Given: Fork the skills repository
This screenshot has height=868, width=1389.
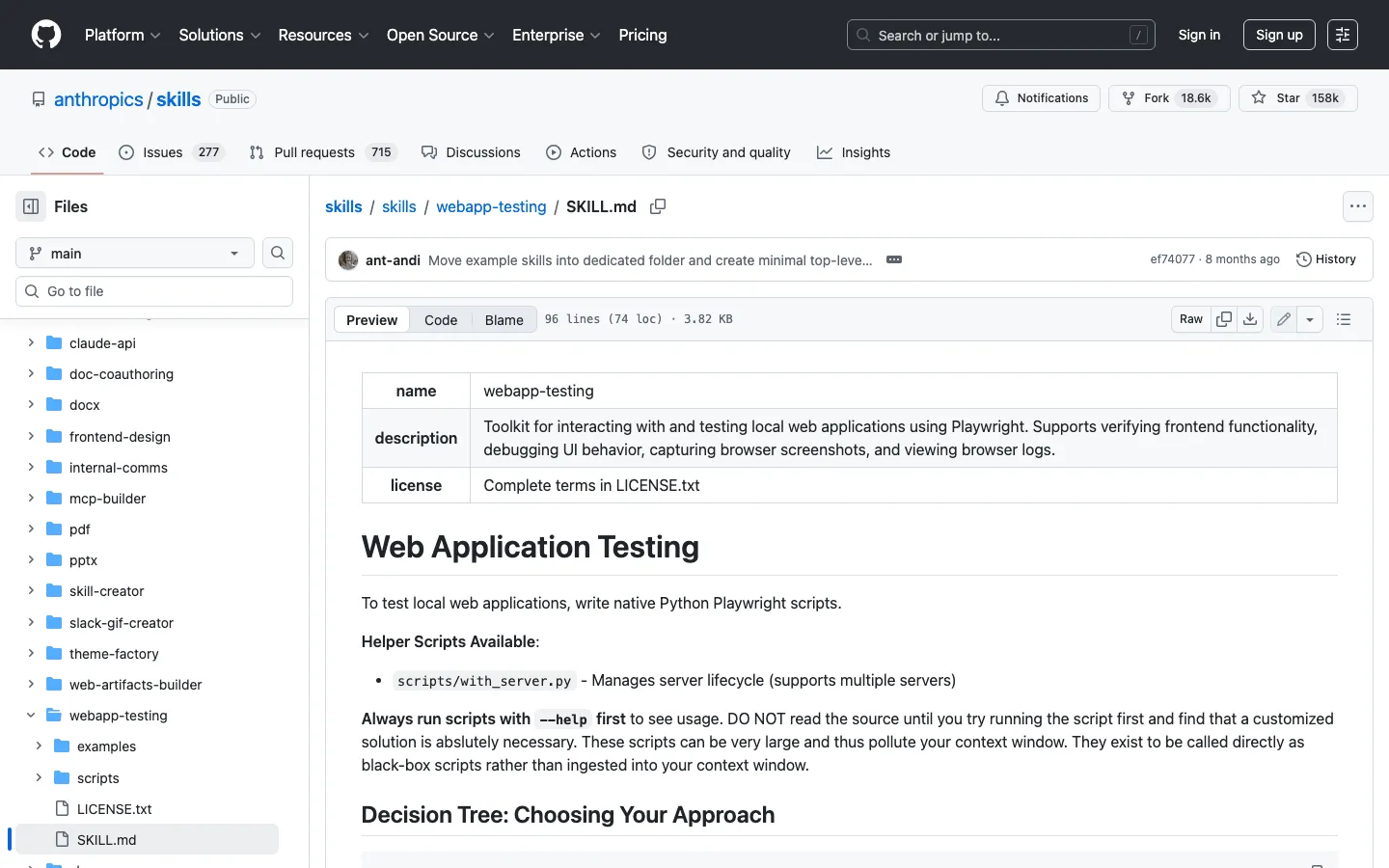Looking at the screenshot, I should (x=1169, y=98).
